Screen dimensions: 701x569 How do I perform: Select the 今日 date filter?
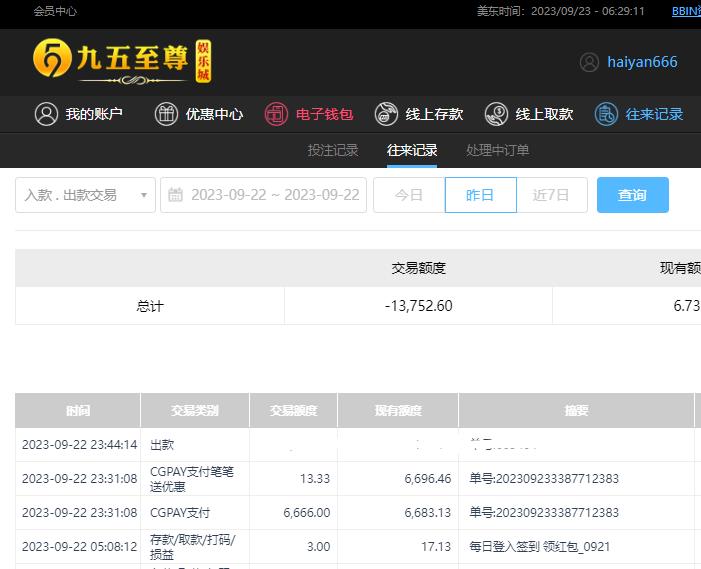point(409,195)
